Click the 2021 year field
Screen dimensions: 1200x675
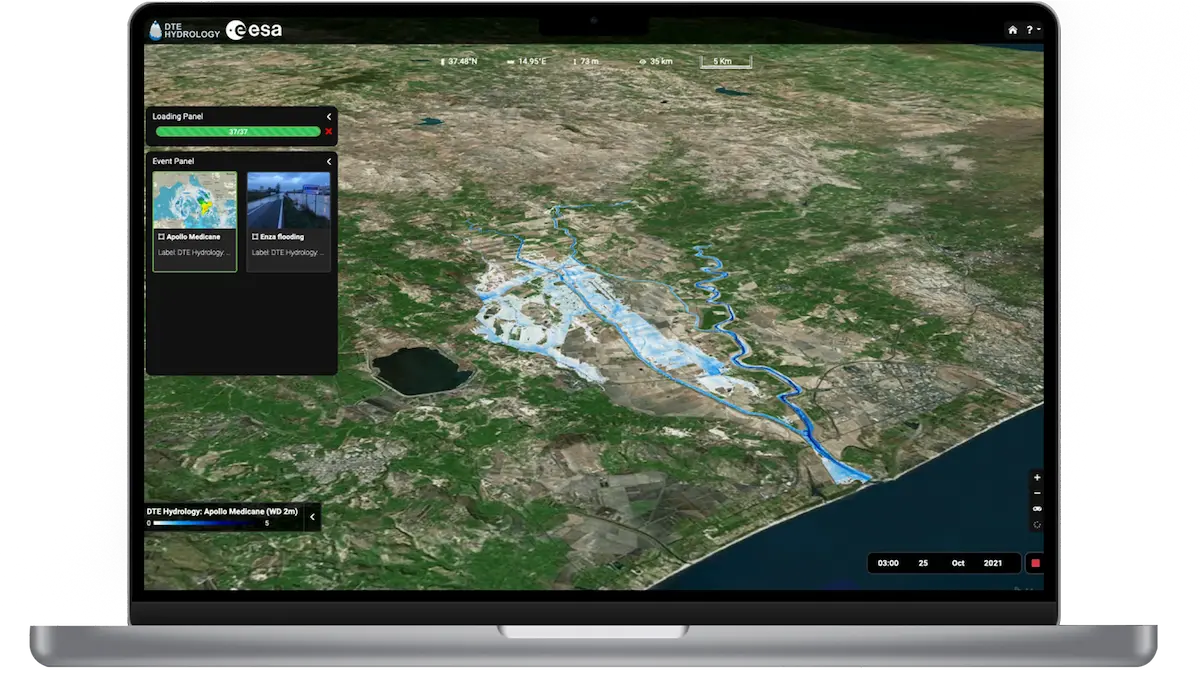coord(993,563)
